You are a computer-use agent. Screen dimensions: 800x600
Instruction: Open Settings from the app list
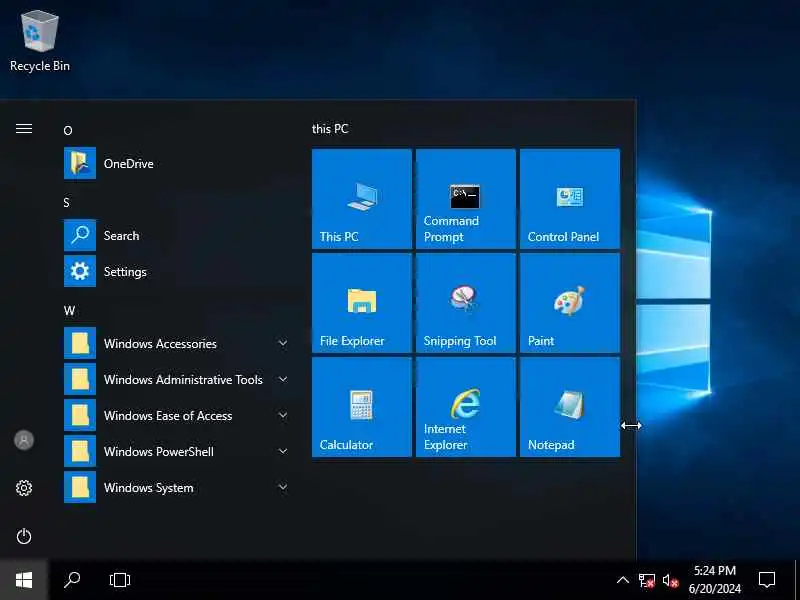pyautogui.click(x=176, y=271)
